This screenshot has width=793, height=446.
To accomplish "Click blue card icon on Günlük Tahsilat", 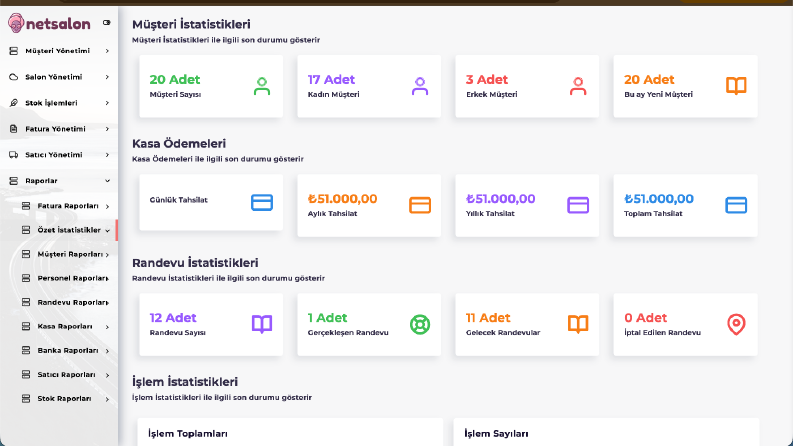I will (262, 202).
